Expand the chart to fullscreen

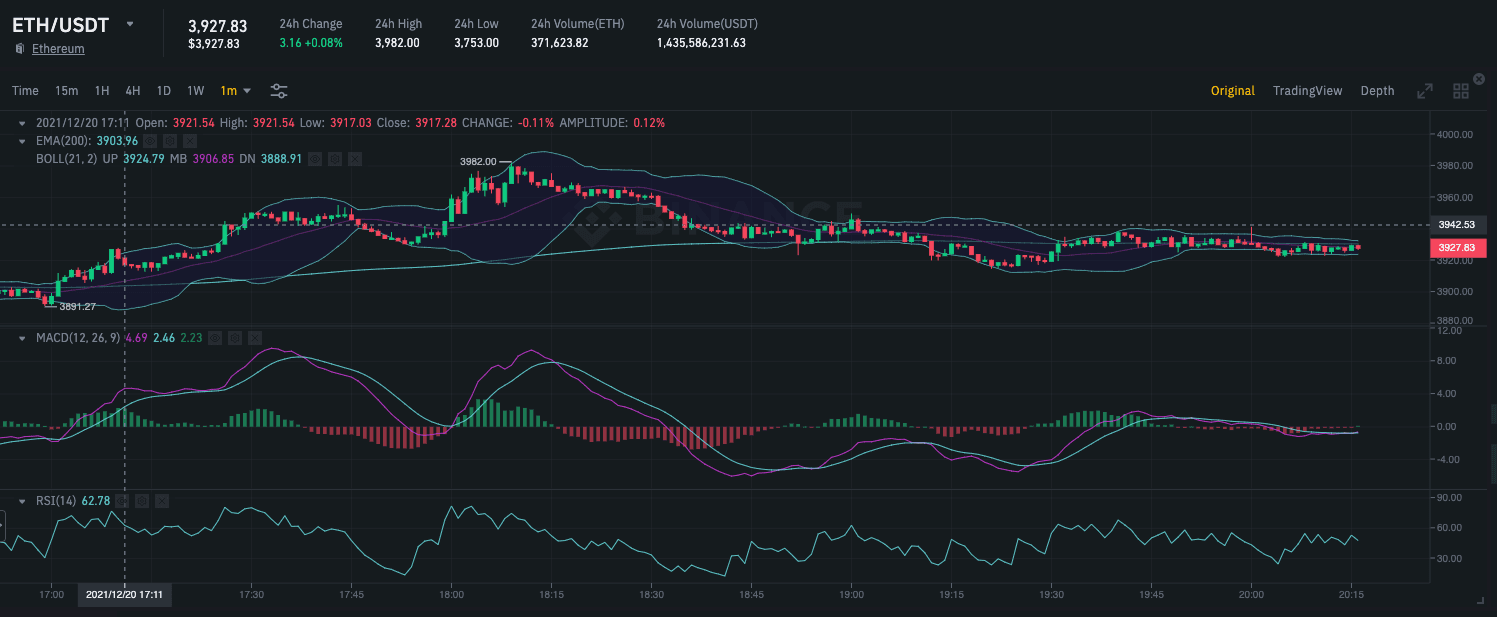tap(1425, 91)
